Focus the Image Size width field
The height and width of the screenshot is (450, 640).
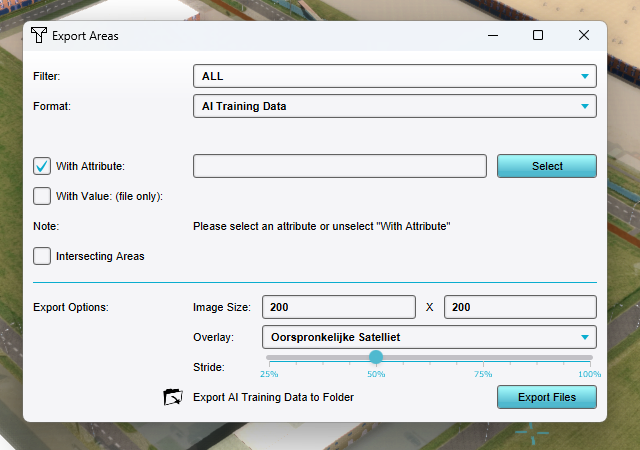click(338, 307)
